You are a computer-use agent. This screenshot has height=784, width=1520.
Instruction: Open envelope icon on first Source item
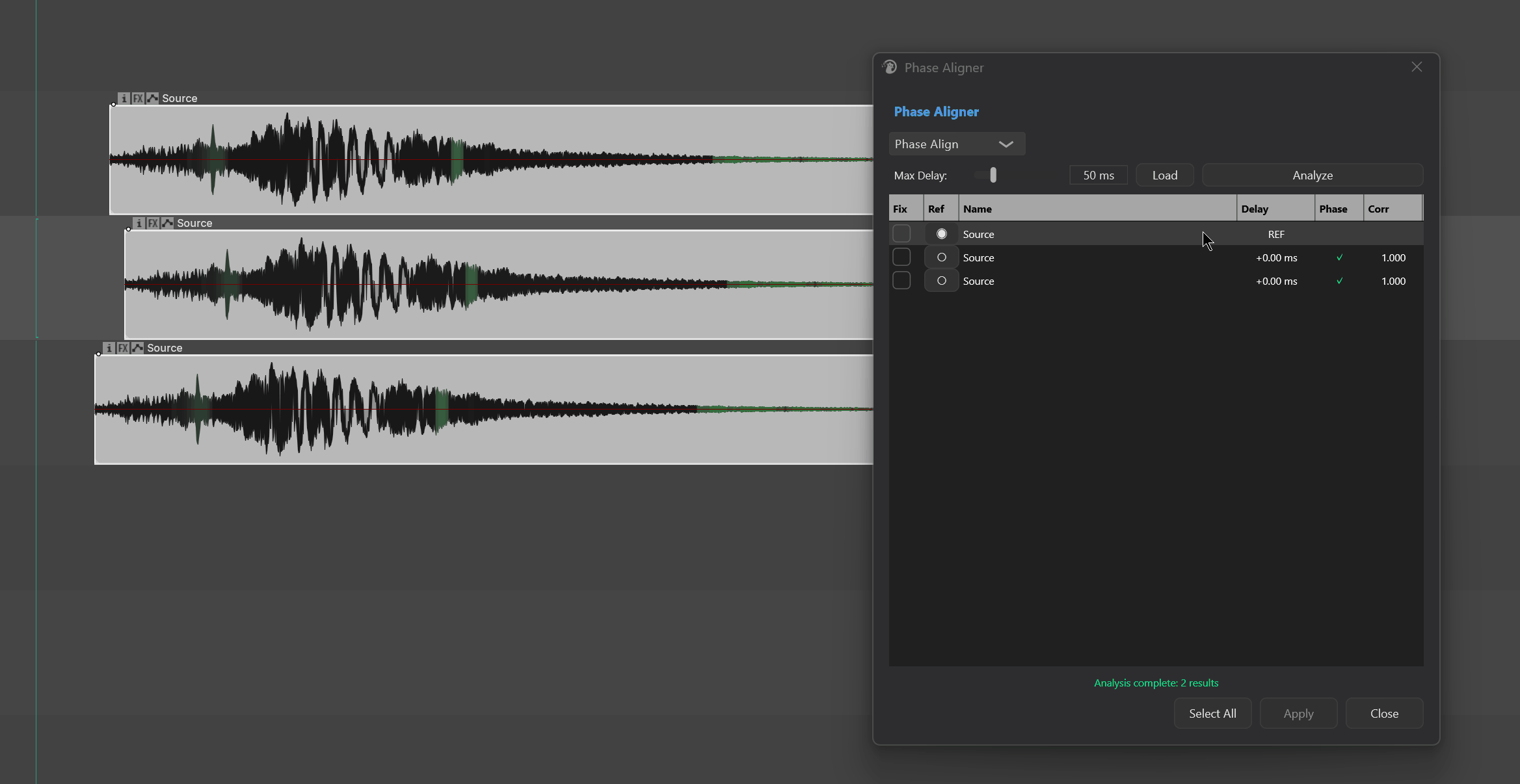pos(152,98)
